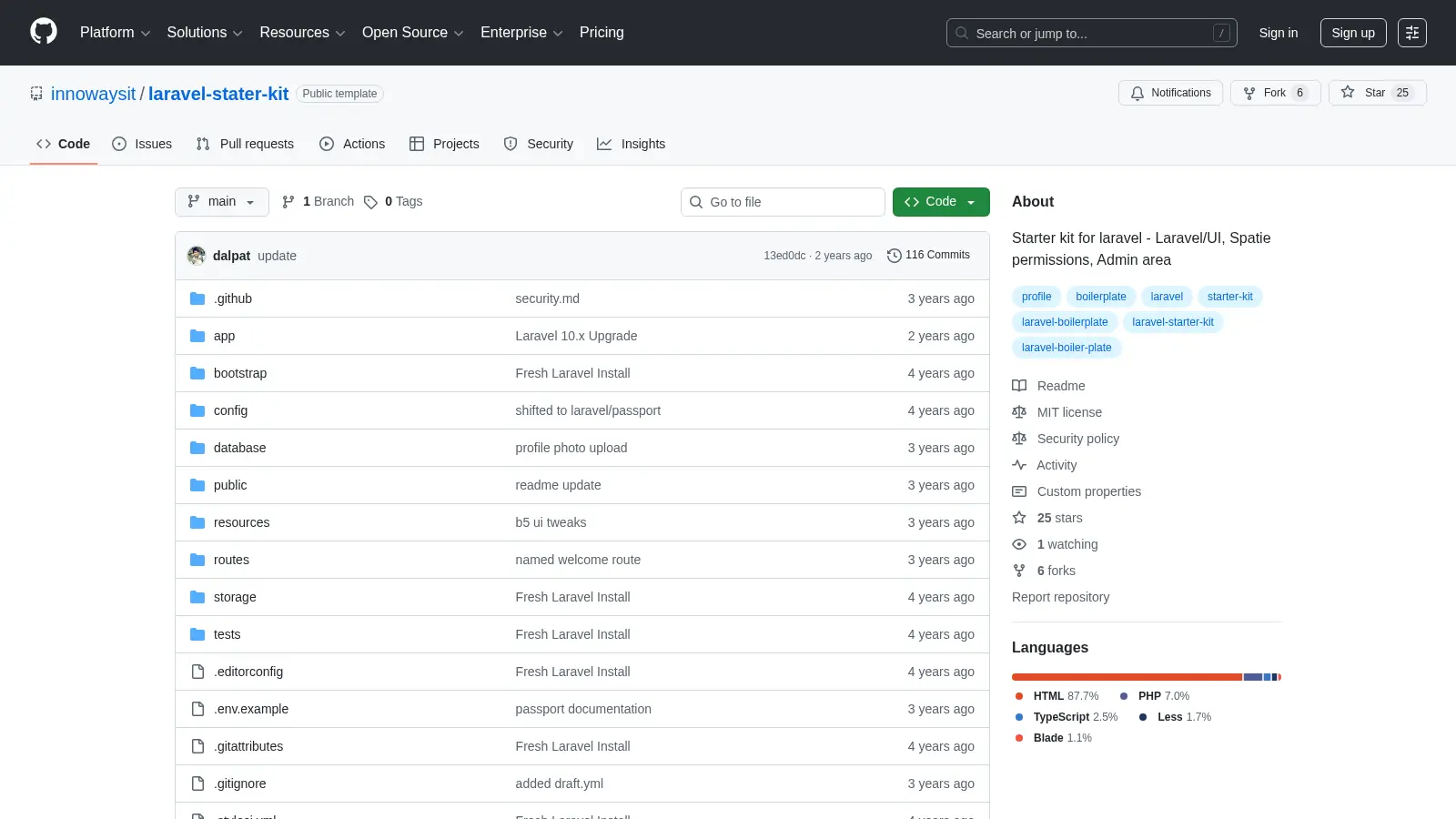Viewport: 1456px width, 819px height.
Task: Click the command palette icon in header
Action: pos(1412,33)
